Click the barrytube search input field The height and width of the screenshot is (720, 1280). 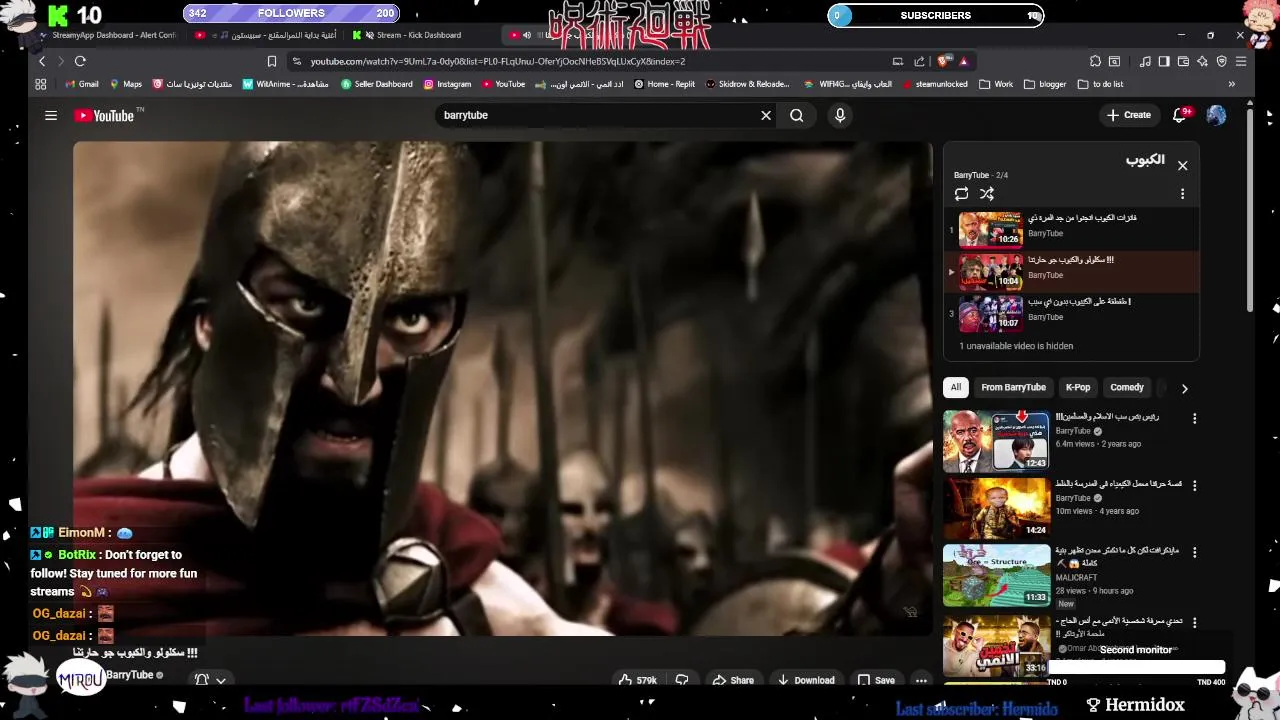tap(596, 115)
